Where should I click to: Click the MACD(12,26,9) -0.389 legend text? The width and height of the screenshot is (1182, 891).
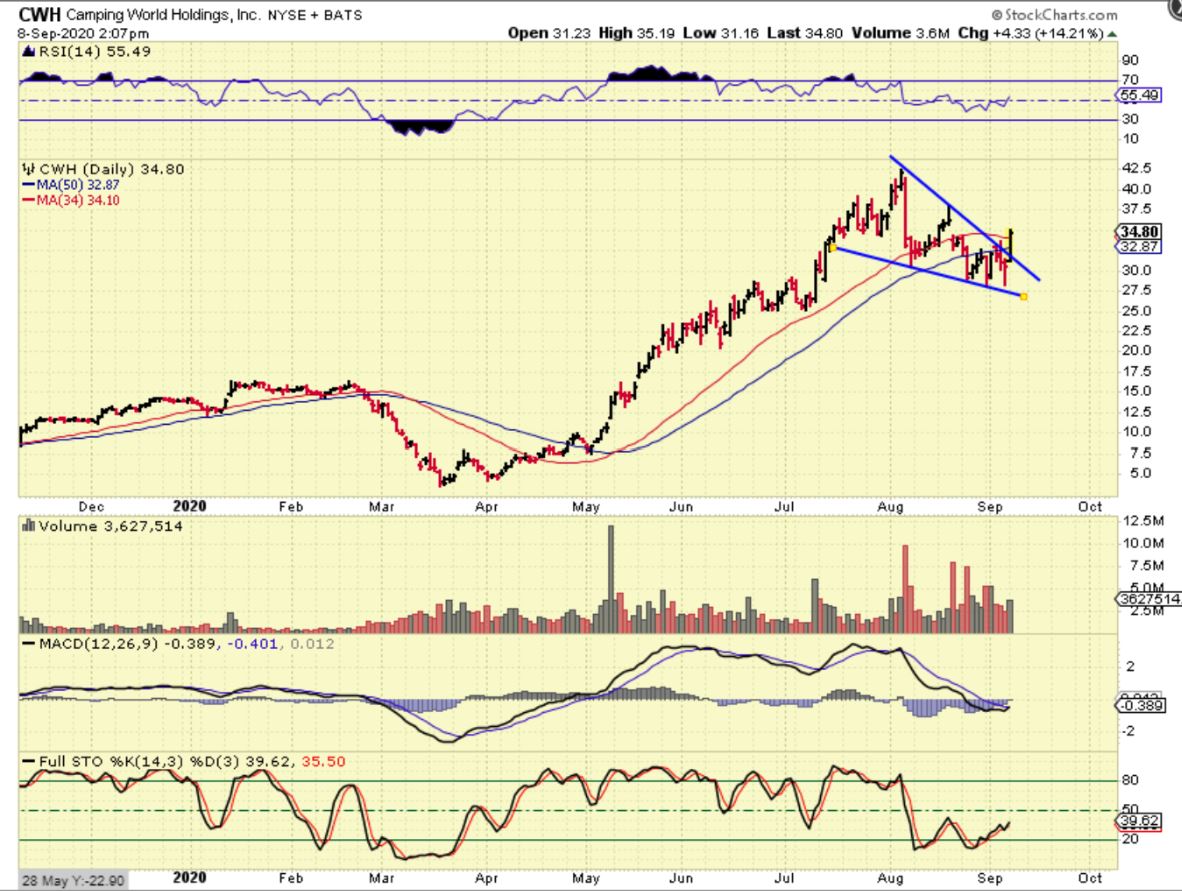pyautogui.click(x=127, y=644)
